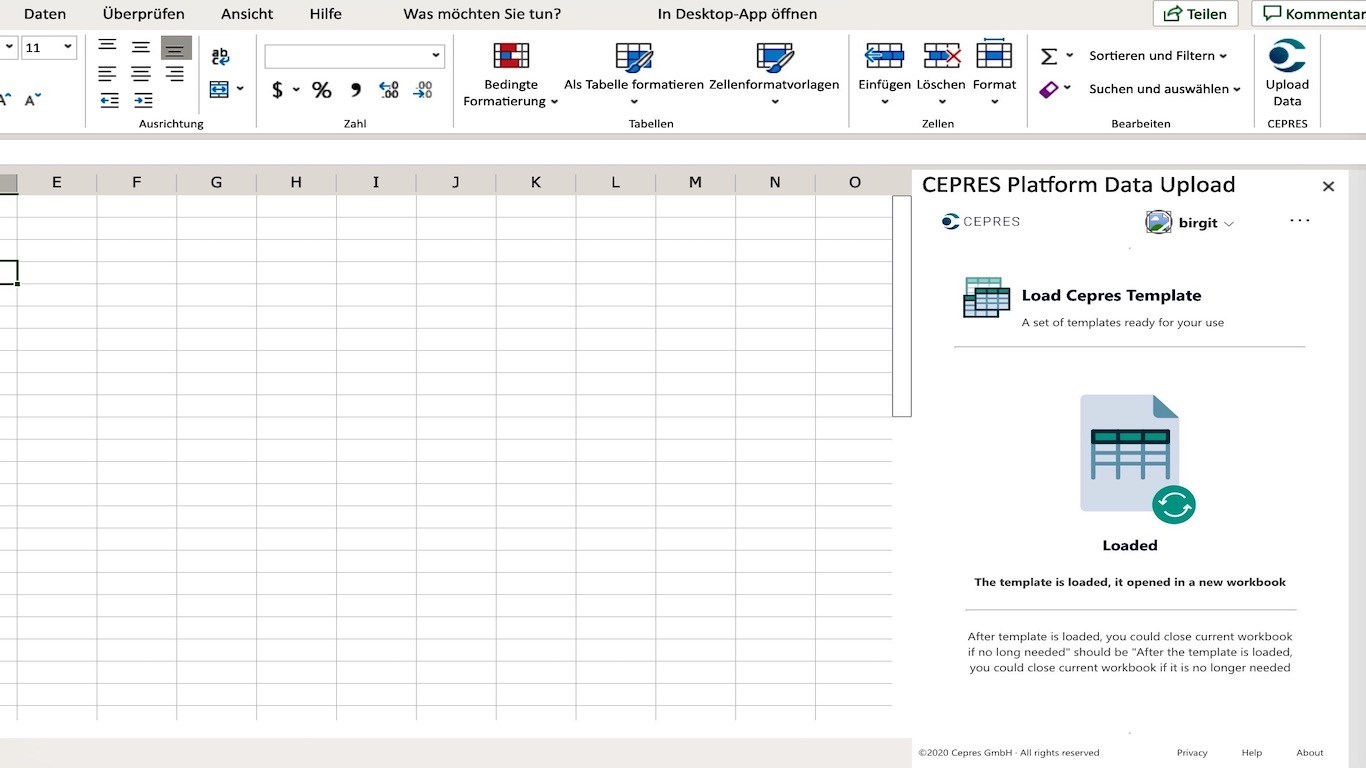Toggle text wrap (abc icon)

[x=221, y=56]
